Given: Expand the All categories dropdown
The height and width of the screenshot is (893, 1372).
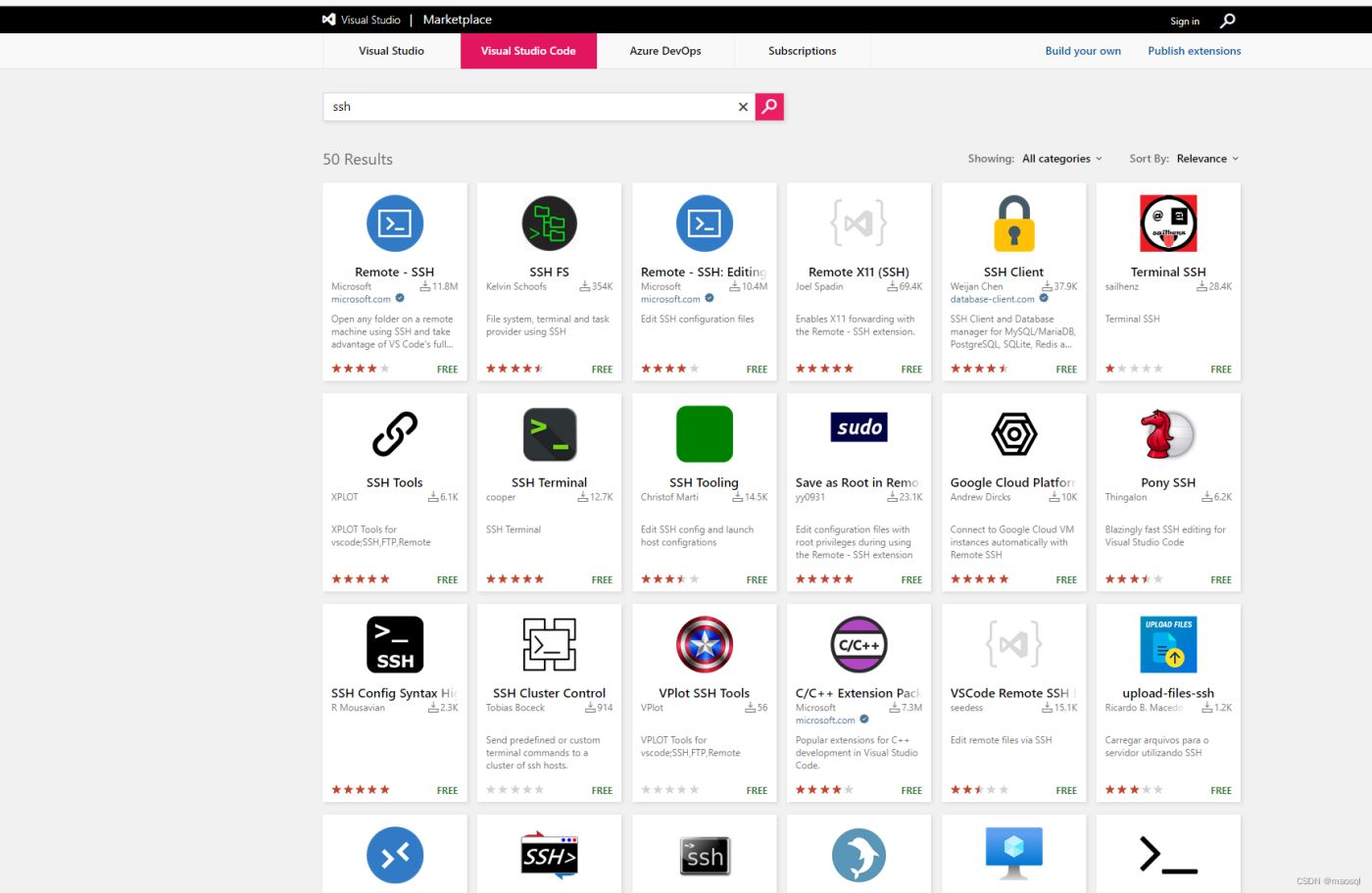Looking at the screenshot, I should coord(1061,159).
